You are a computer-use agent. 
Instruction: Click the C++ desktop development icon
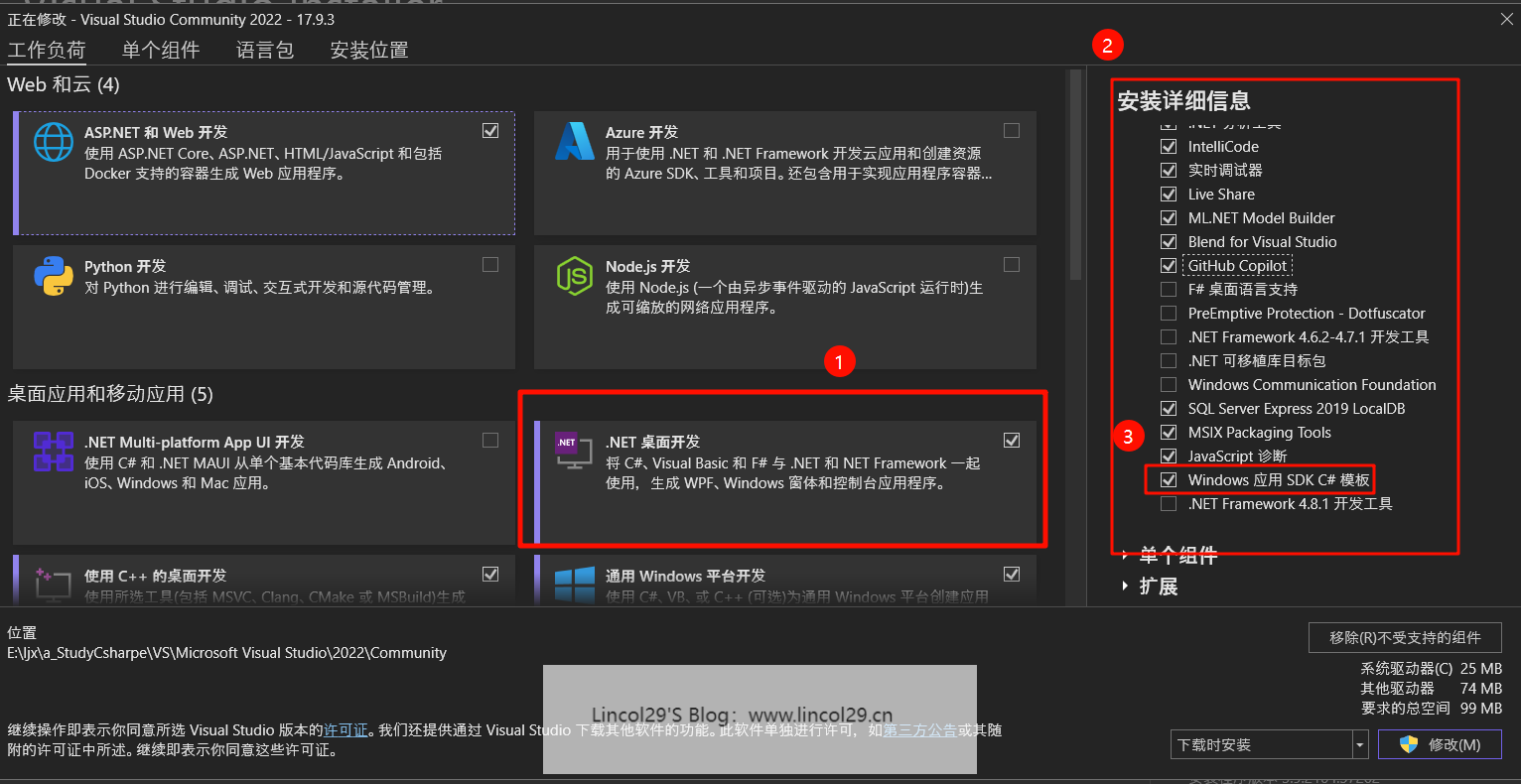[54, 584]
